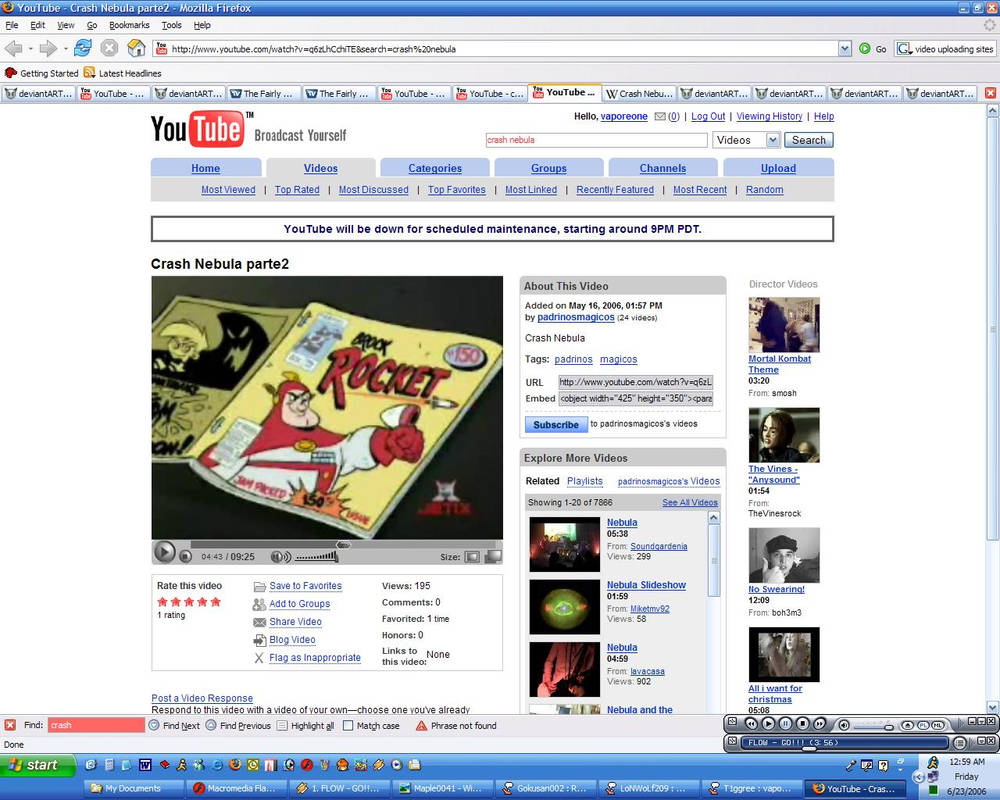The width and height of the screenshot is (1000, 800).
Task: Open the Mortal Kombat Theme video thumbnail
Action: pos(784,325)
